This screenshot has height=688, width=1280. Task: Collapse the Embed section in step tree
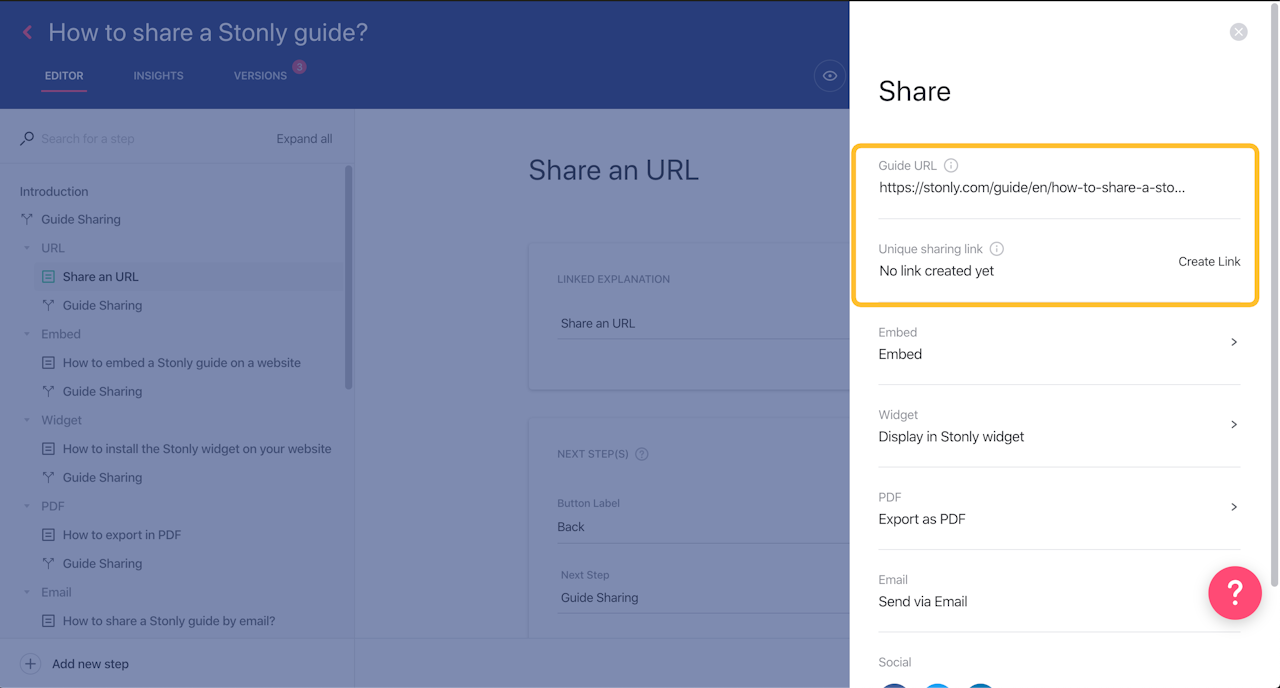[x=27, y=334]
